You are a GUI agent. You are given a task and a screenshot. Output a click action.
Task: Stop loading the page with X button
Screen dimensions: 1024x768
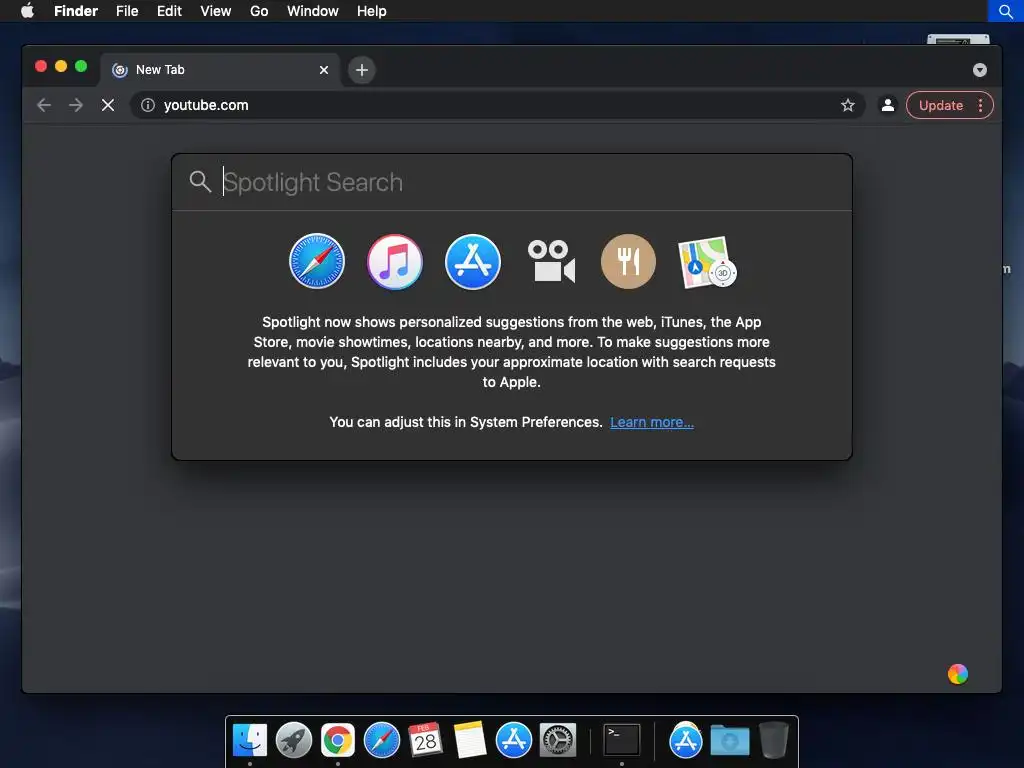pyautogui.click(x=108, y=105)
